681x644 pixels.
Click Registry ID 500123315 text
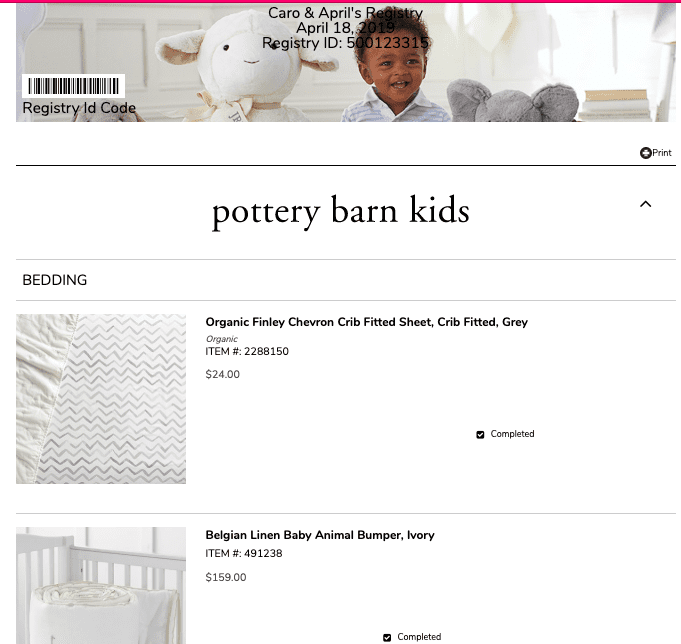(x=345, y=43)
